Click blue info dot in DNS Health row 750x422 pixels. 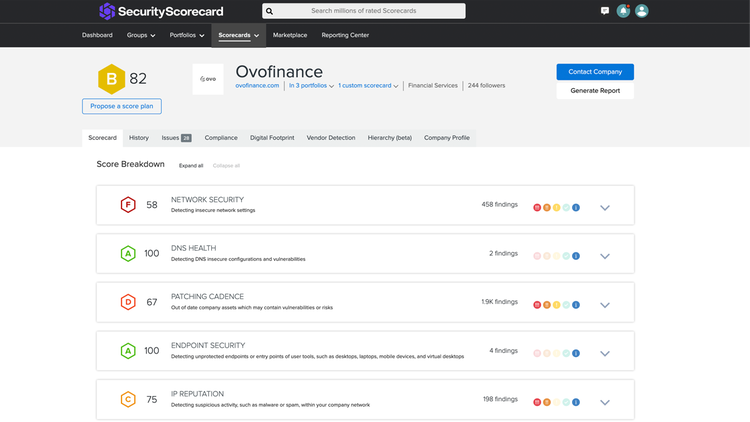tap(576, 254)
